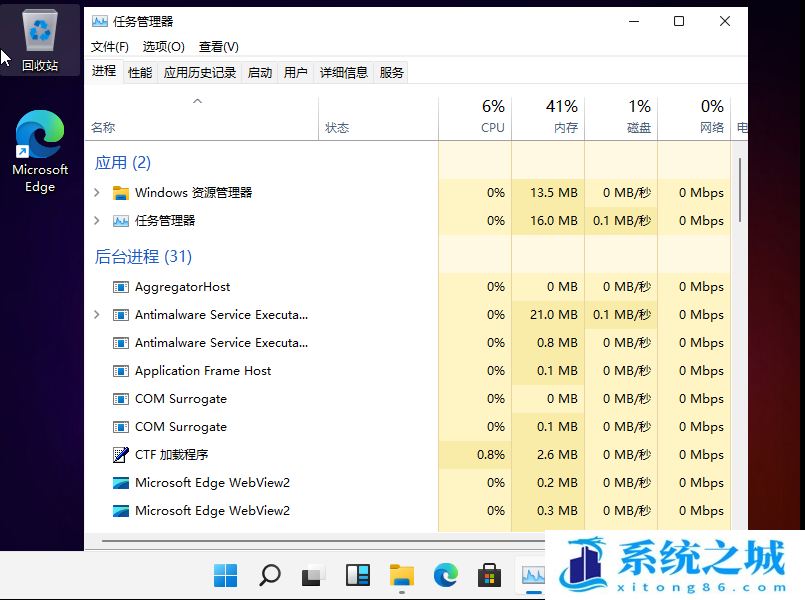The height and width of the screenshot is (600, 805).
Task: Select the second Microsoft Edge WebView2 icon
Action: pos(121,511)
